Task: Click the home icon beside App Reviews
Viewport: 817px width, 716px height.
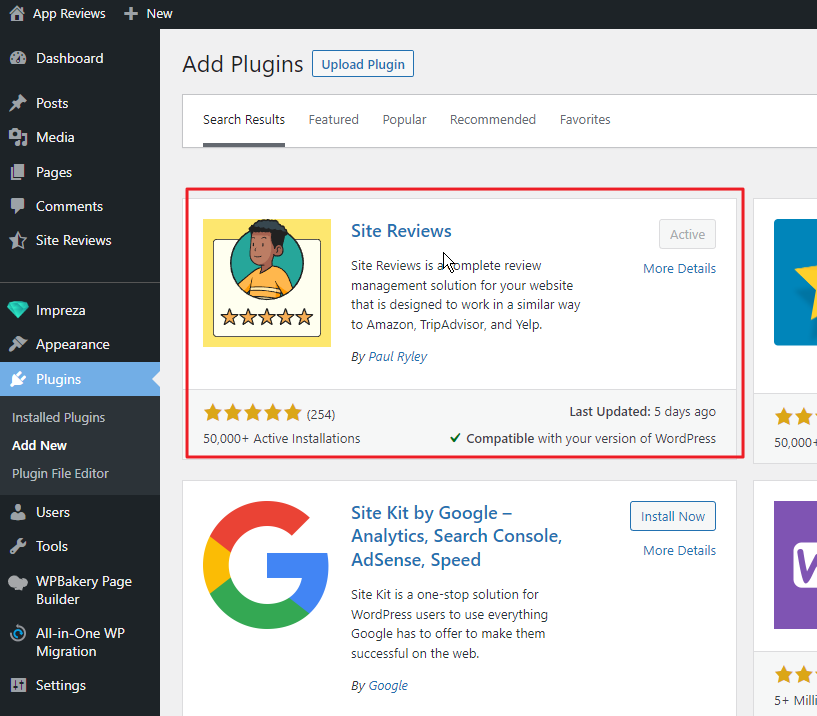Action: click(17, 13)
